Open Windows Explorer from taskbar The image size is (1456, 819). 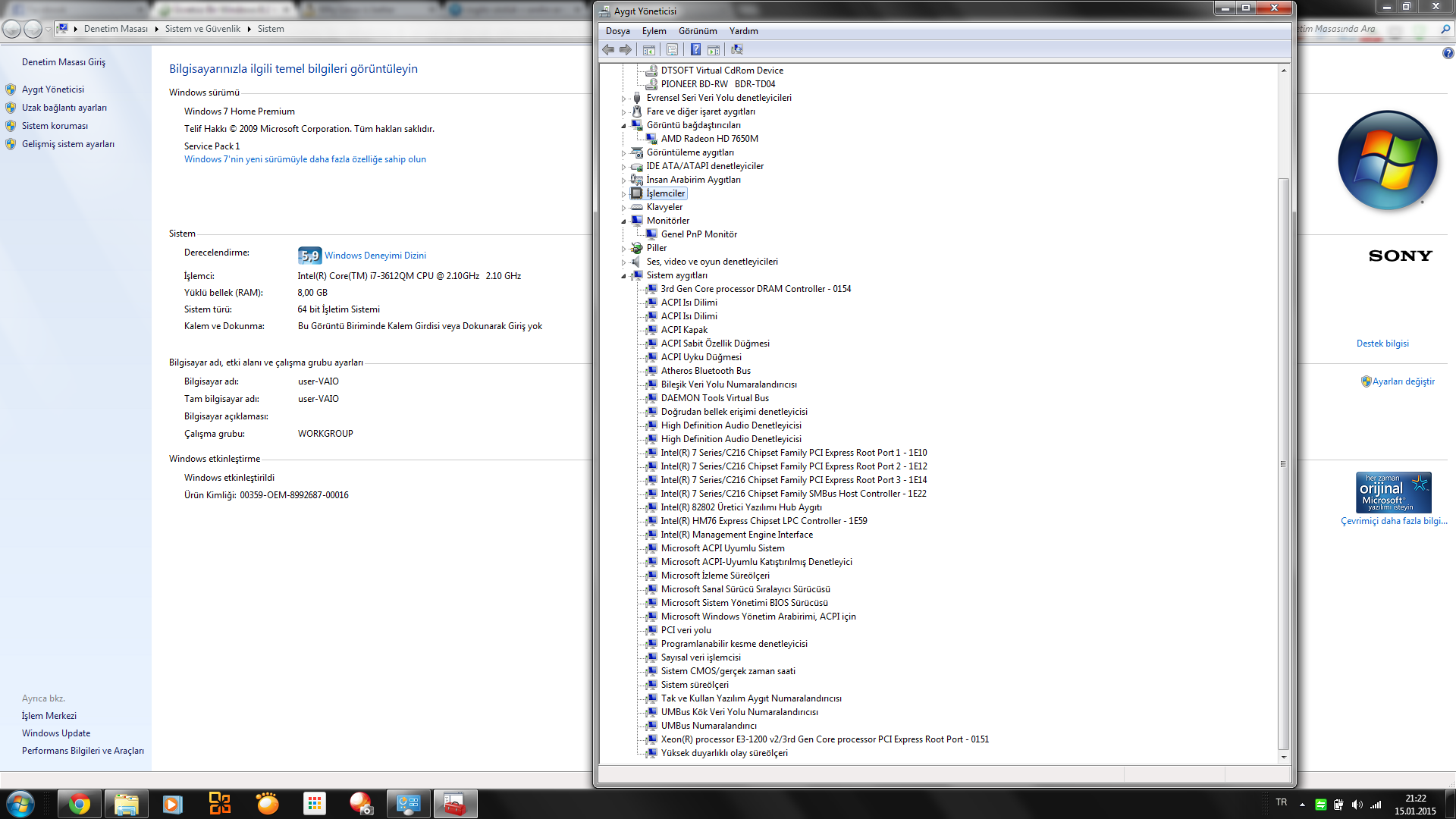pos(126,804)
